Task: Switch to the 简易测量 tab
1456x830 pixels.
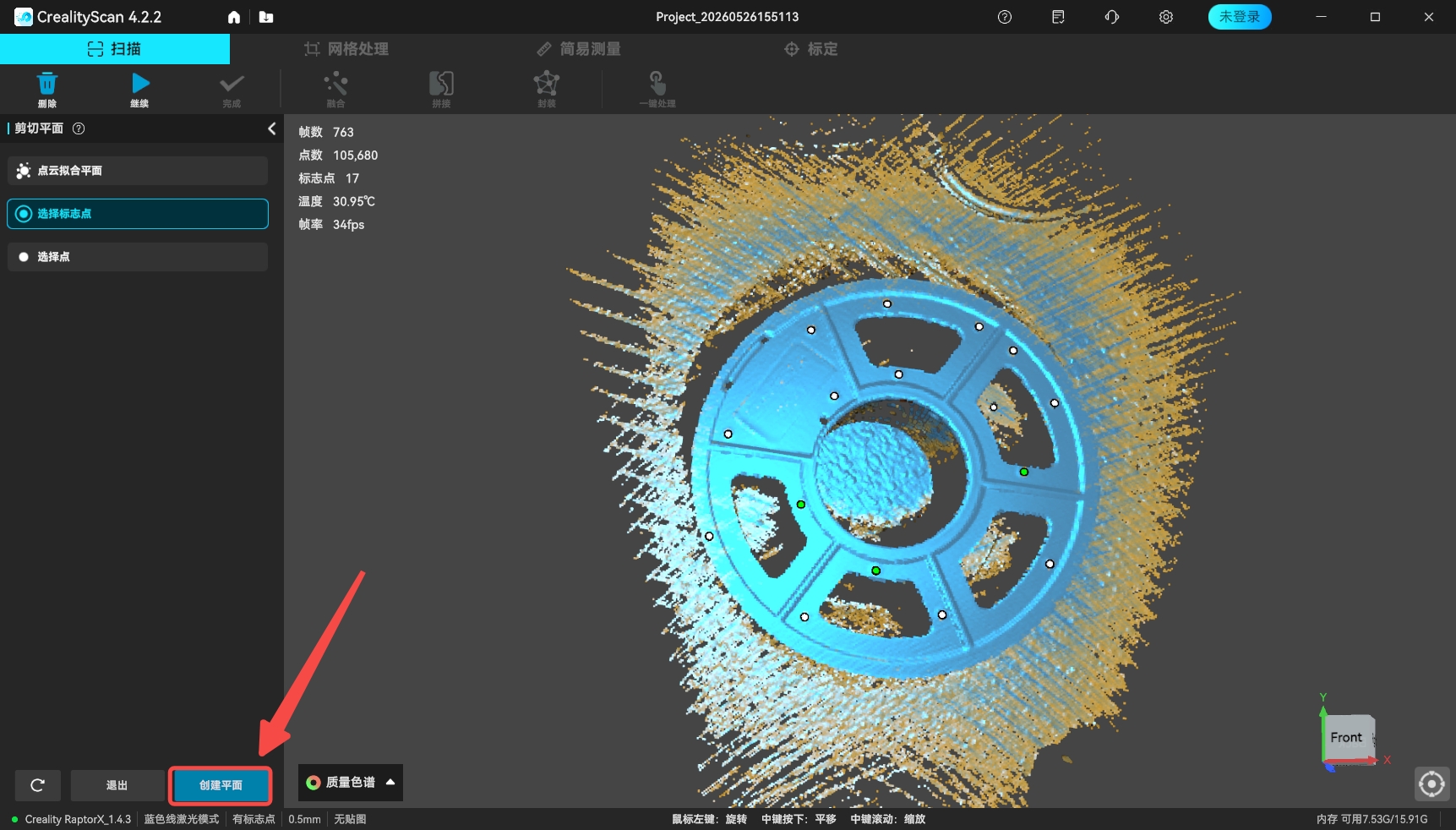Action: (x=579, y=49)
